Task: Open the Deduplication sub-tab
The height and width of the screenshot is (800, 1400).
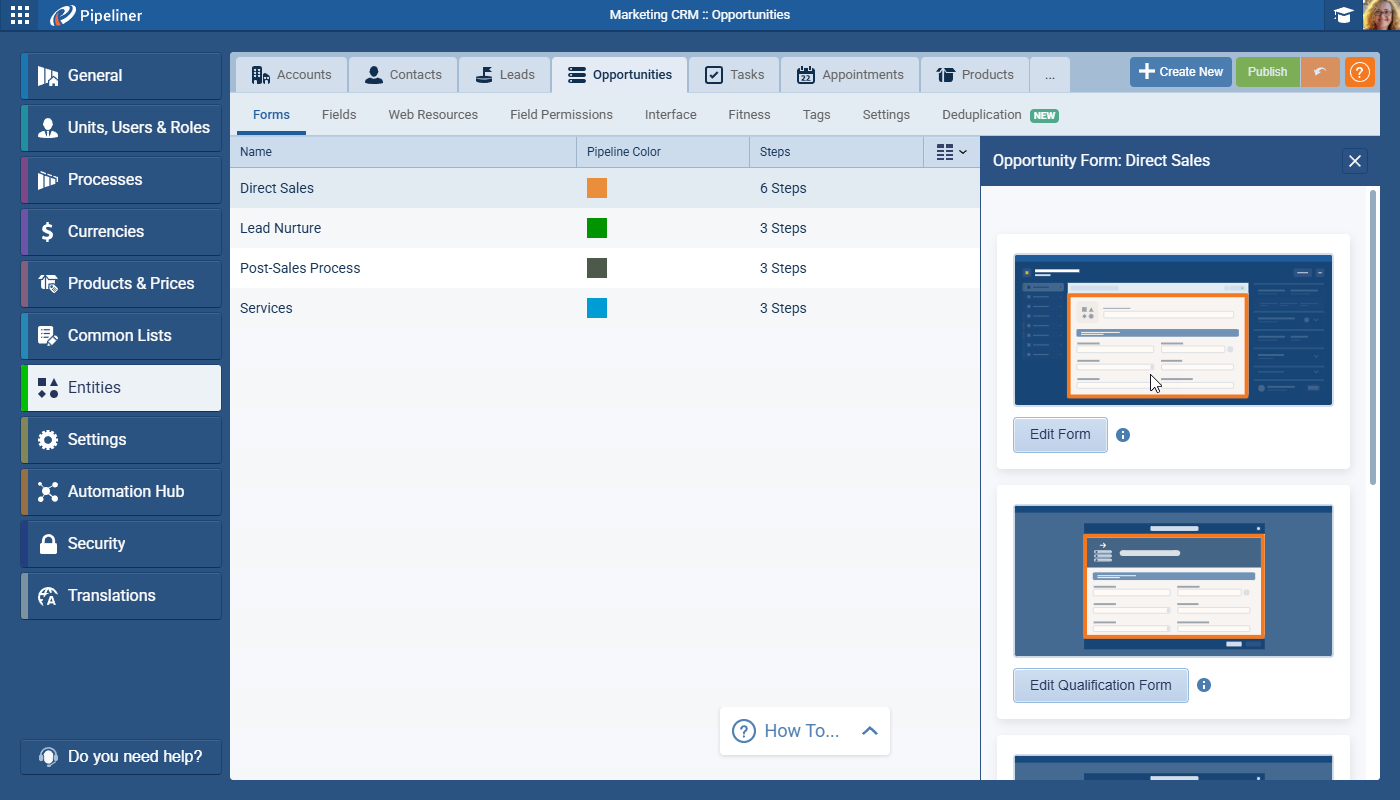Action: (x=999, y=115)
